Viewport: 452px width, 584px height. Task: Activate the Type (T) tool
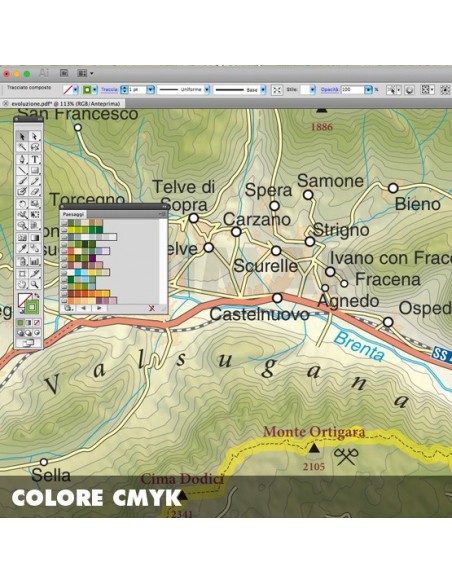pyautogui.click(x=34, y=159)
